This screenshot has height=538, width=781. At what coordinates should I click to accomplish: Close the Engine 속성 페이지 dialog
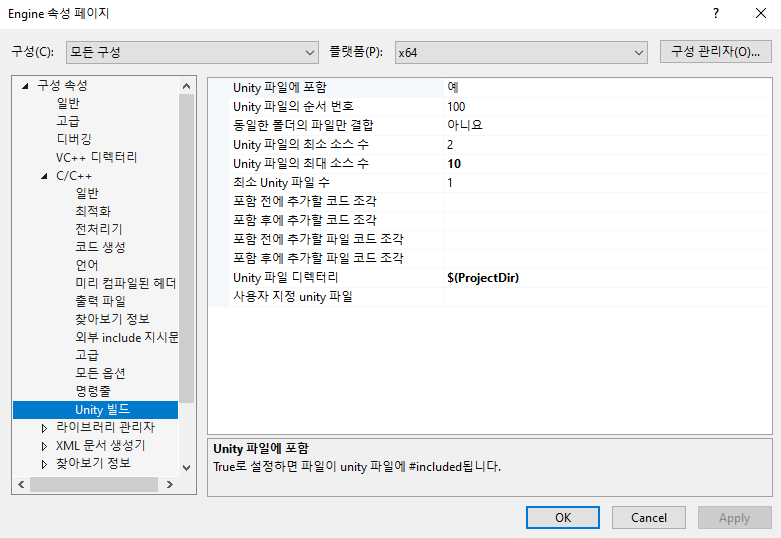tap(761, 13)
